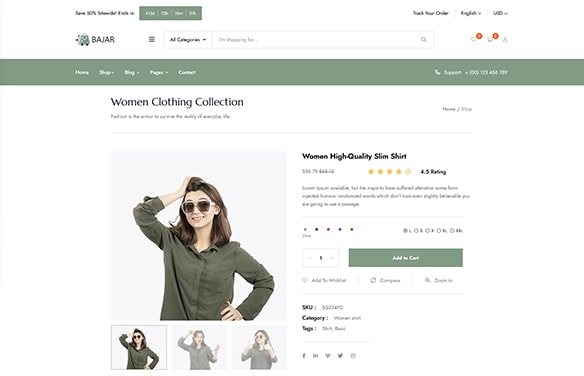
Task: Choose the red color swatch
Action: [x=328, y=229]
